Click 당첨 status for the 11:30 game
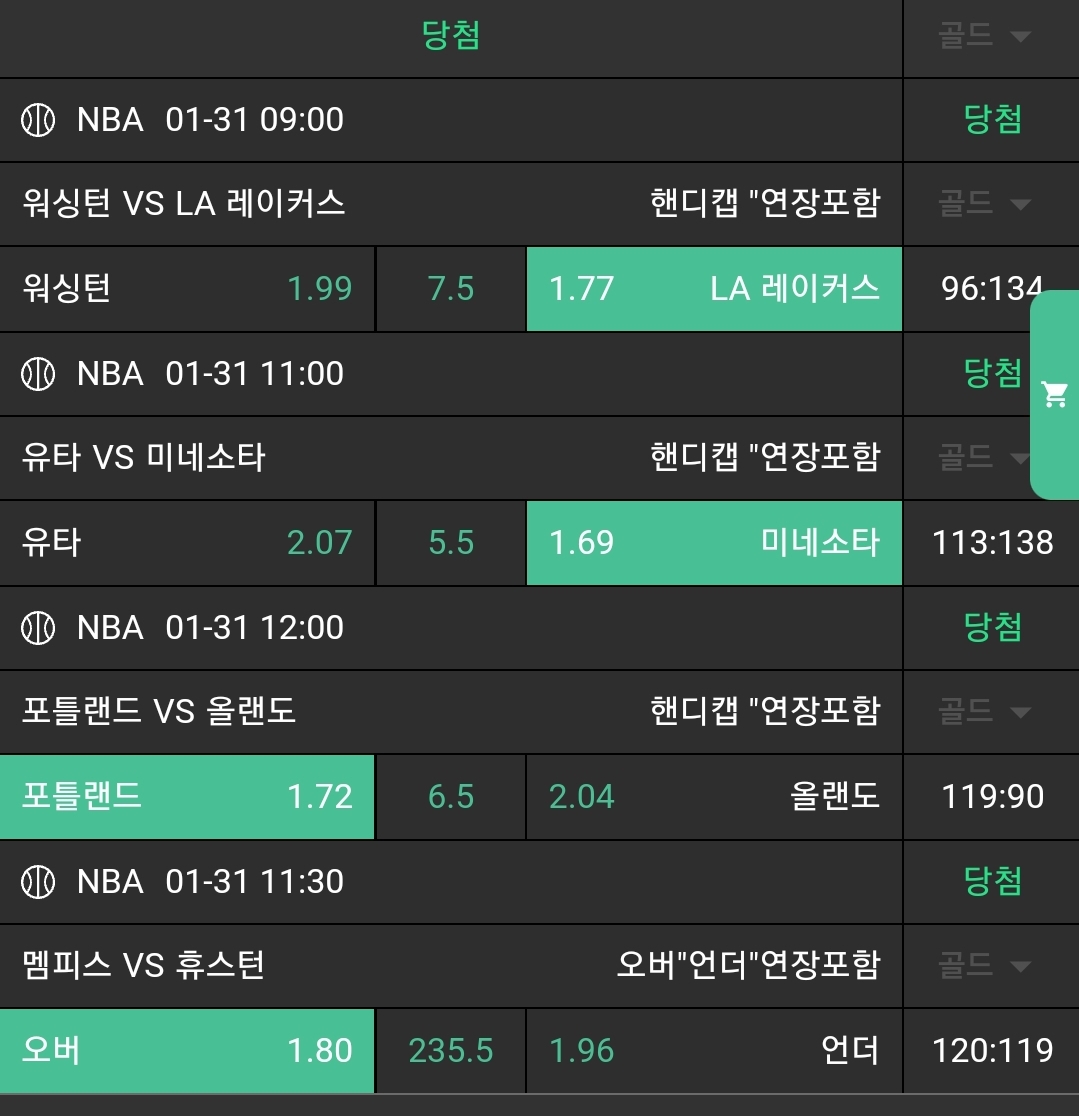1079x1116 pixels. click(x=992, y=882)
